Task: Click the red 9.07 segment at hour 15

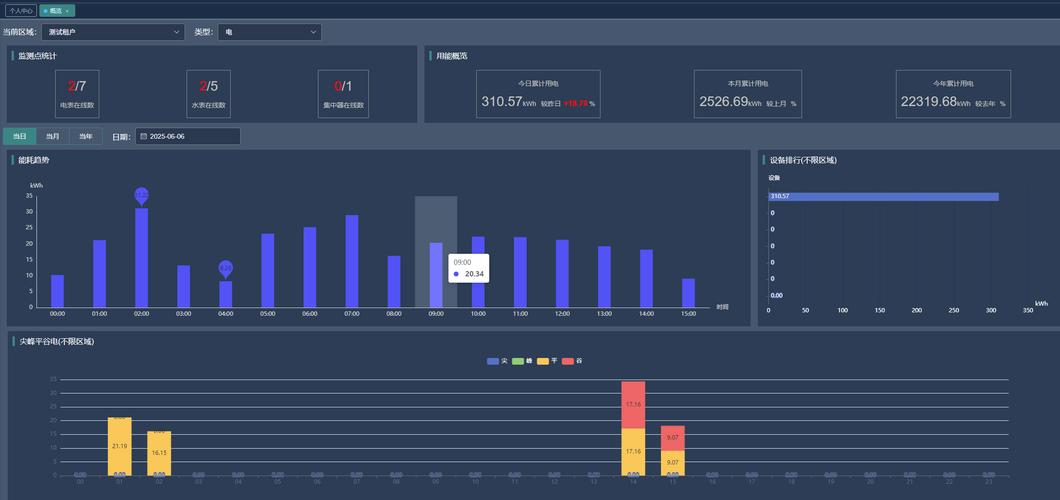Action: (673, 438)
